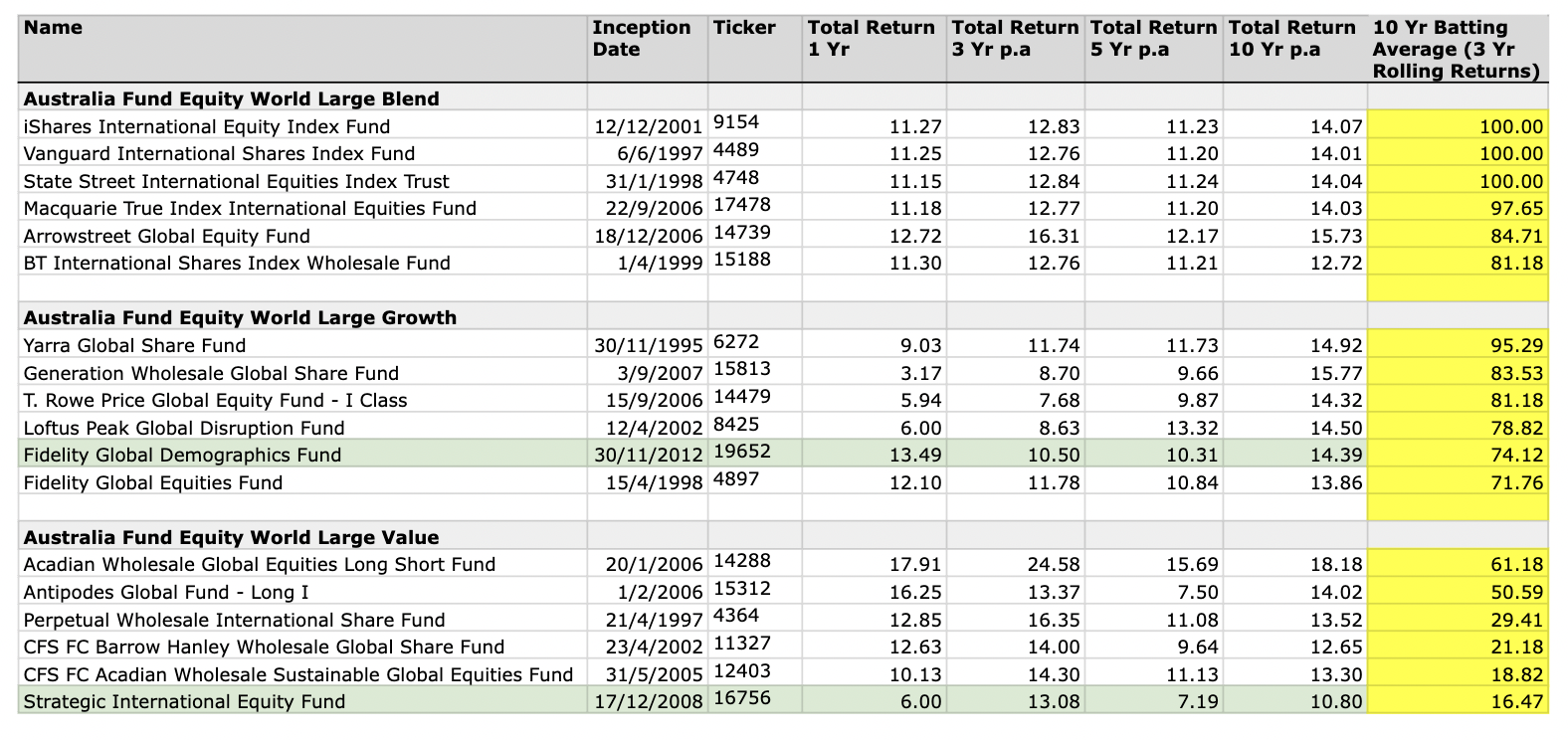Click Vanguard International Shares Index Fund name
Screen dimensions: 1568x740
pyautogui.click(x=219, y=153)
